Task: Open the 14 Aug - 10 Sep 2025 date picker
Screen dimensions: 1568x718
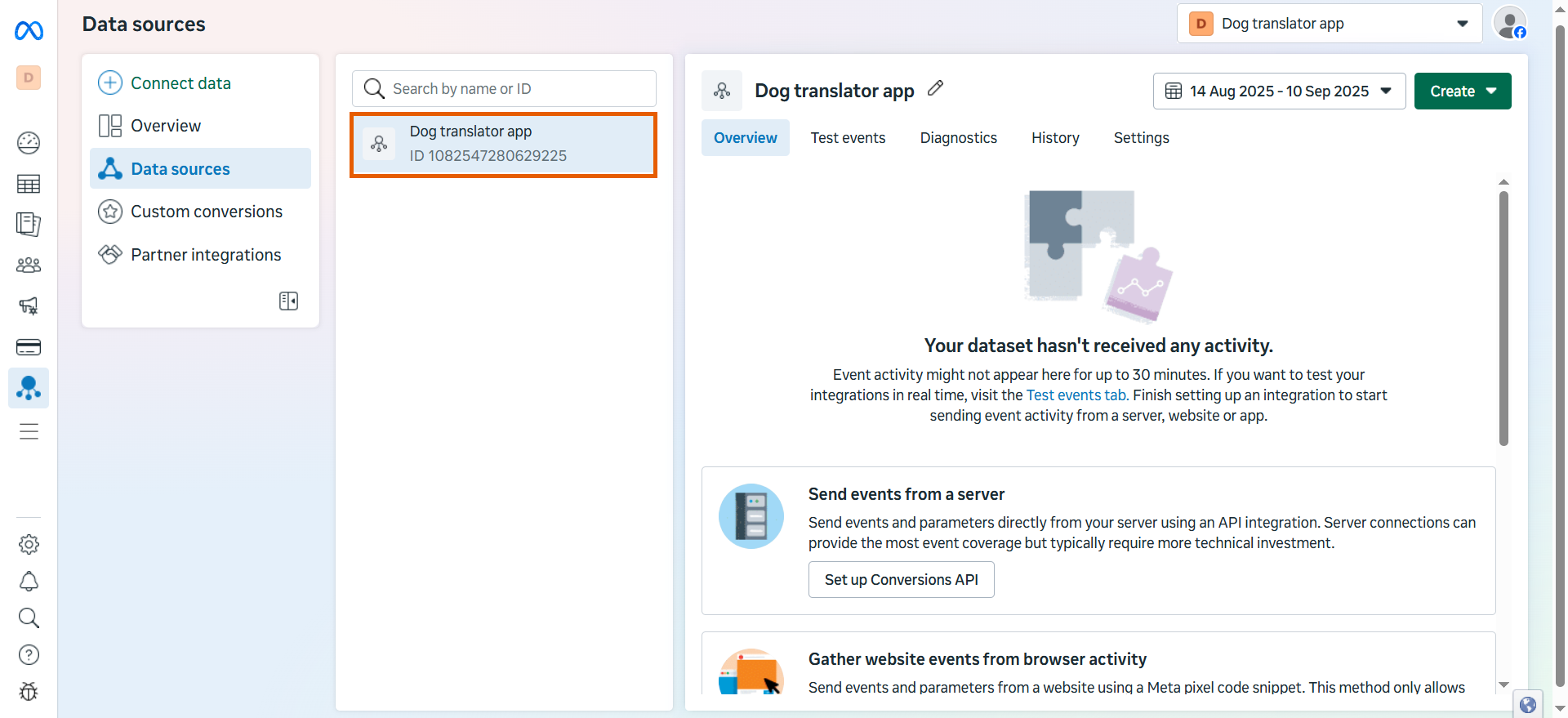Action: (1279, 91)
